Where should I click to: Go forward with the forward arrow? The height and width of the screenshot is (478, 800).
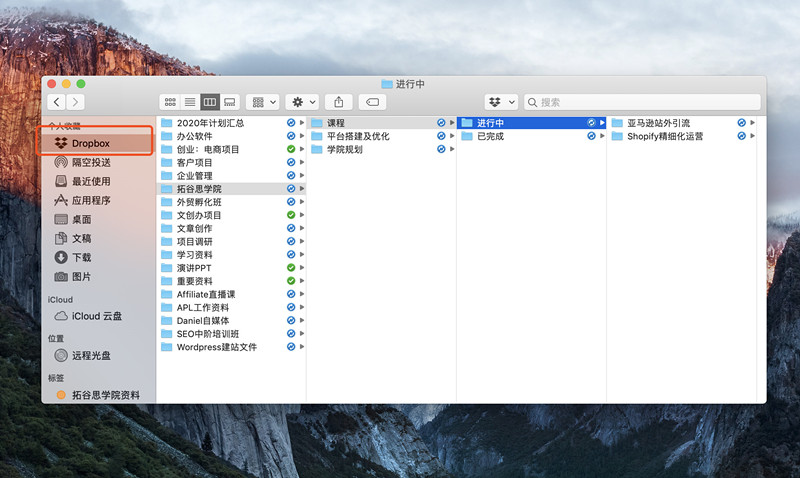pos(75,102)
